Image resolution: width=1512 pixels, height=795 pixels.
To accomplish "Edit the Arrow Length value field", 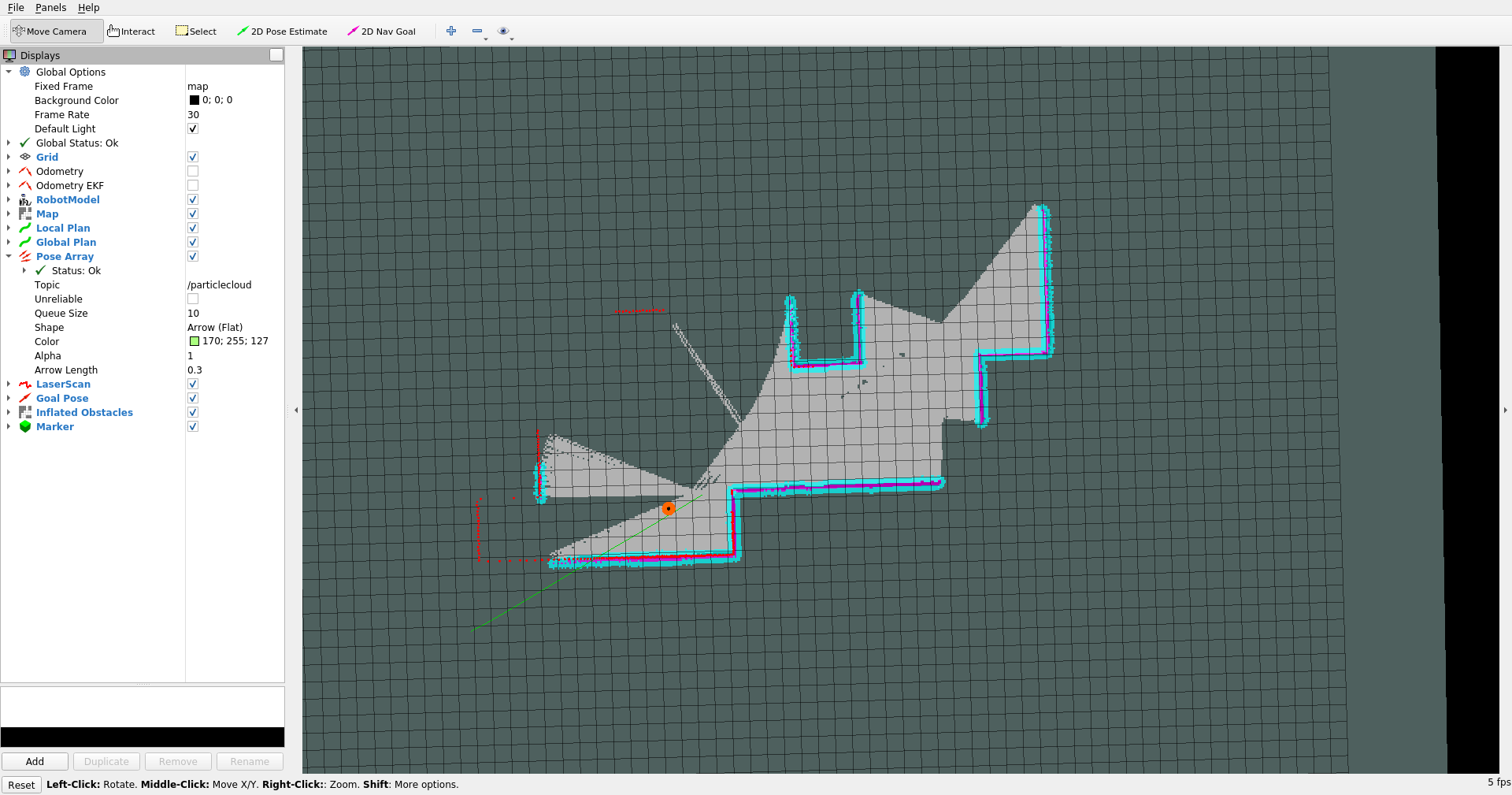I will [x=233, y=370].
